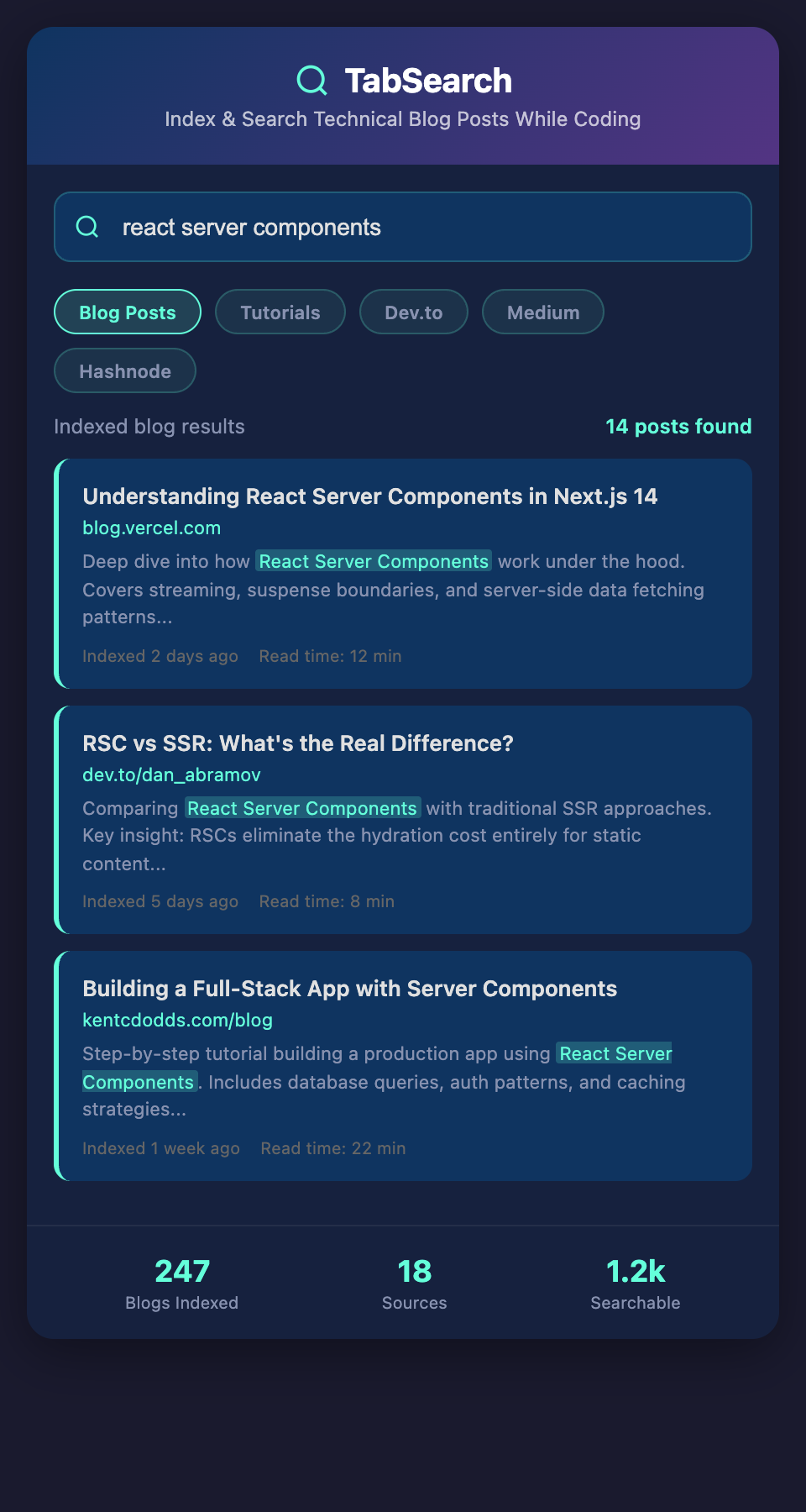Select the Hashnode source filter
This screenshot has height=1512, width=806.
coord(125,371)
